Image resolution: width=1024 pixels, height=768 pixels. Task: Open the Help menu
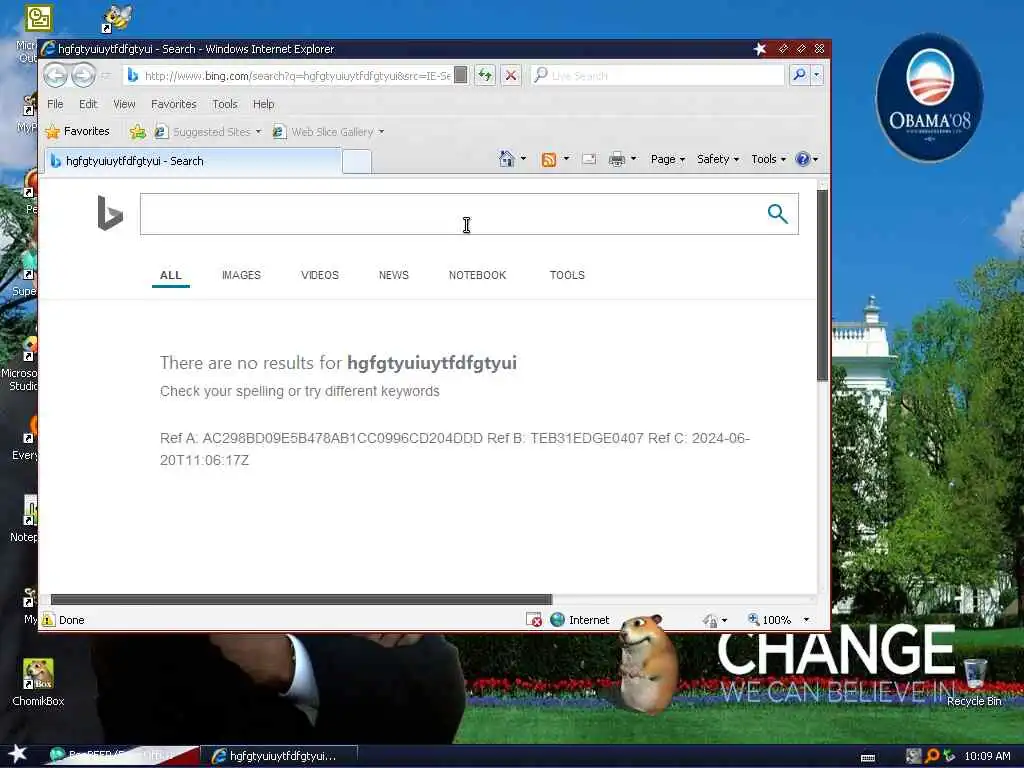(x=263, y=104)
